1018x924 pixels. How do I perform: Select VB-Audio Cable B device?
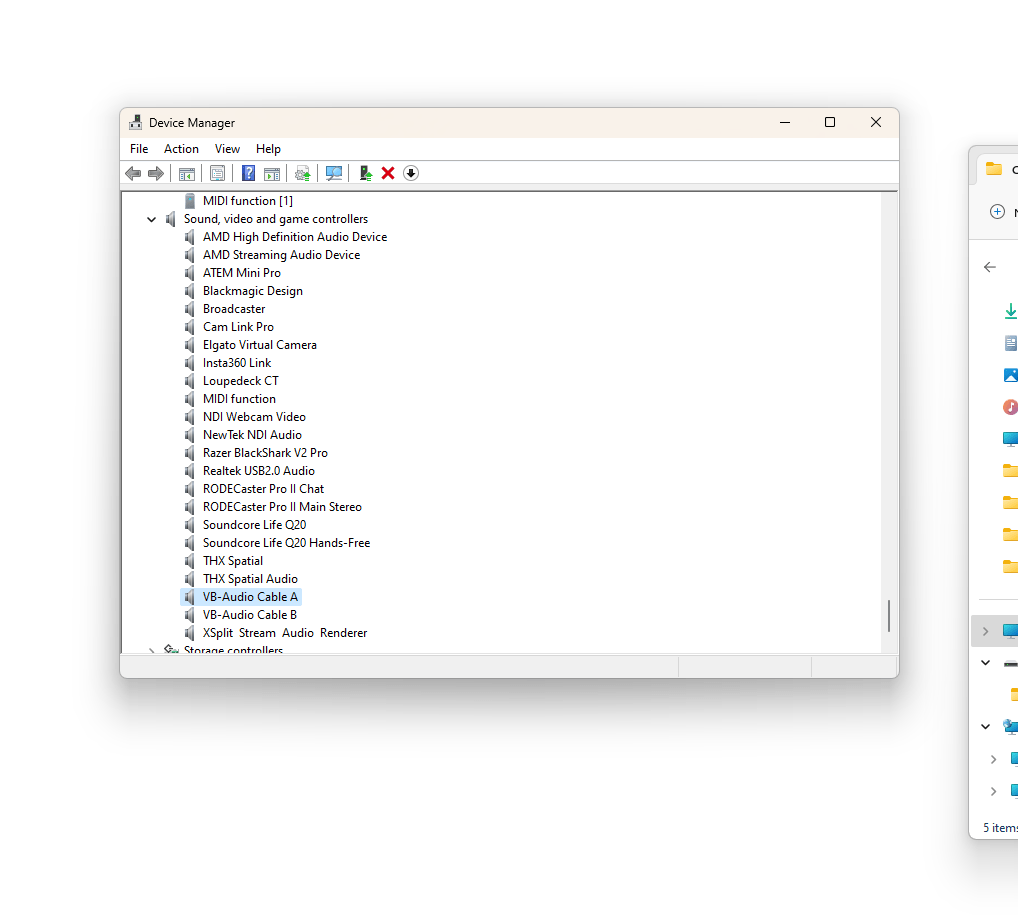point(249,616)
